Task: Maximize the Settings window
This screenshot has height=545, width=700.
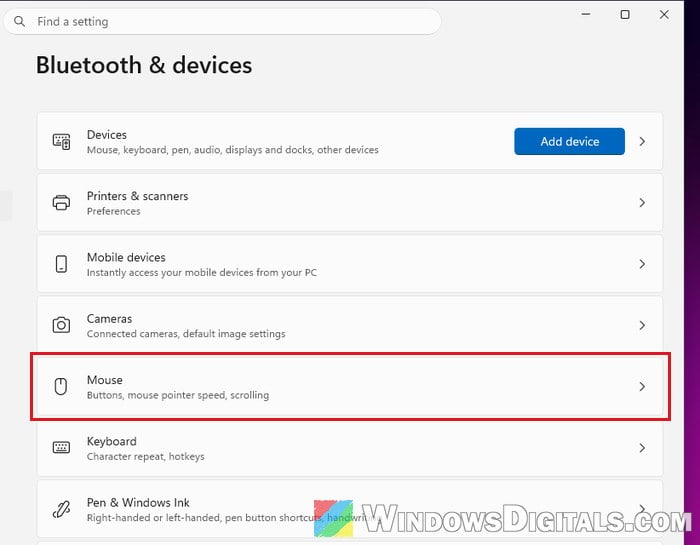Action: (x=625, y=14)
